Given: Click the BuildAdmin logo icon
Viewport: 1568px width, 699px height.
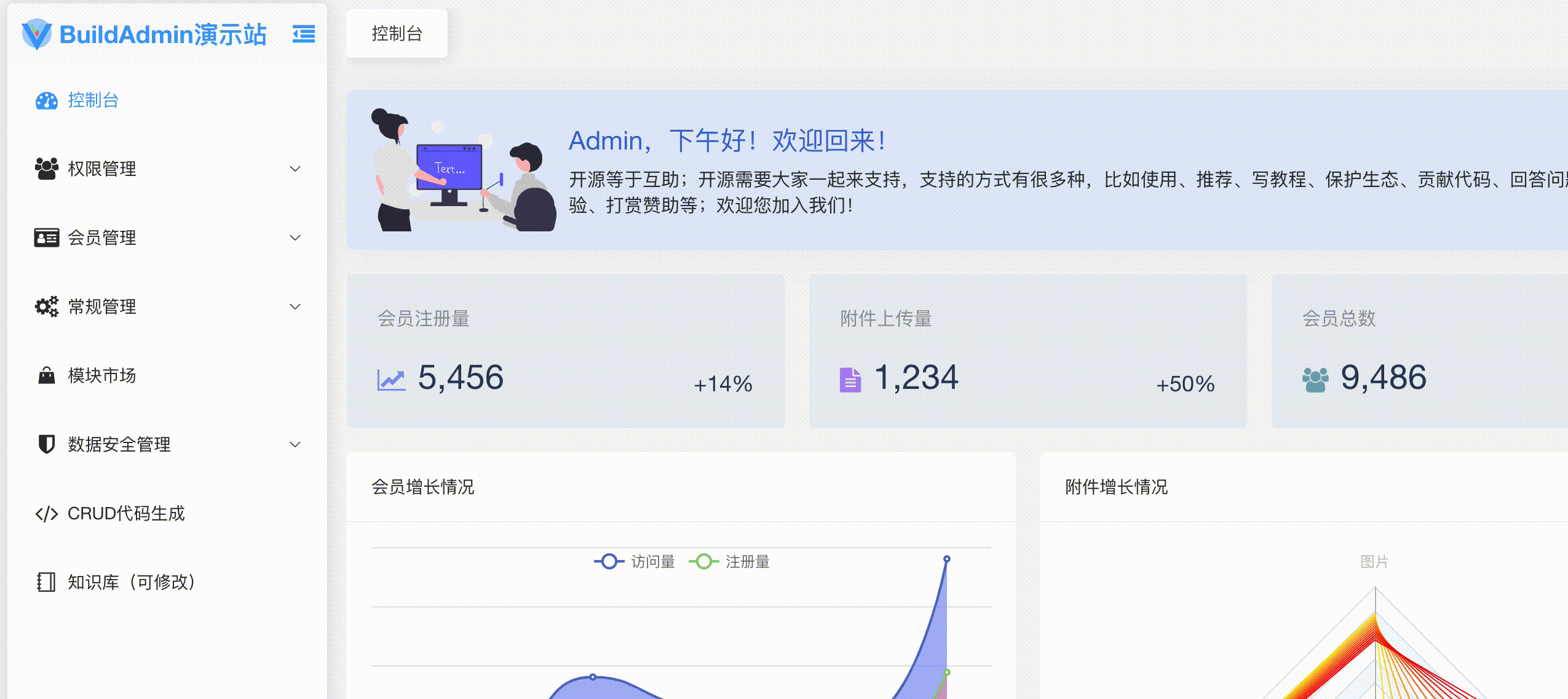Looking at the screenshot, I should (37, 34).
